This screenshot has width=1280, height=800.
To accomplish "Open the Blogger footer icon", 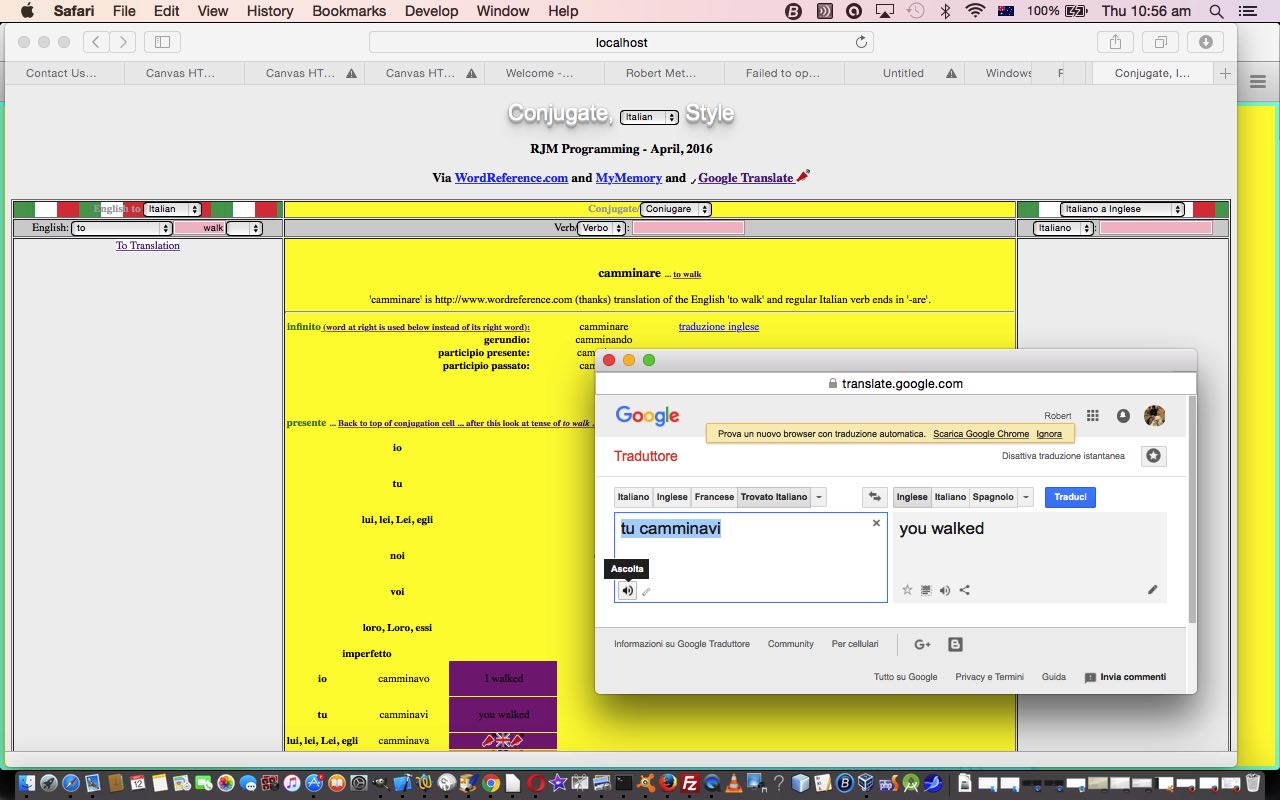I will [955, 645].
